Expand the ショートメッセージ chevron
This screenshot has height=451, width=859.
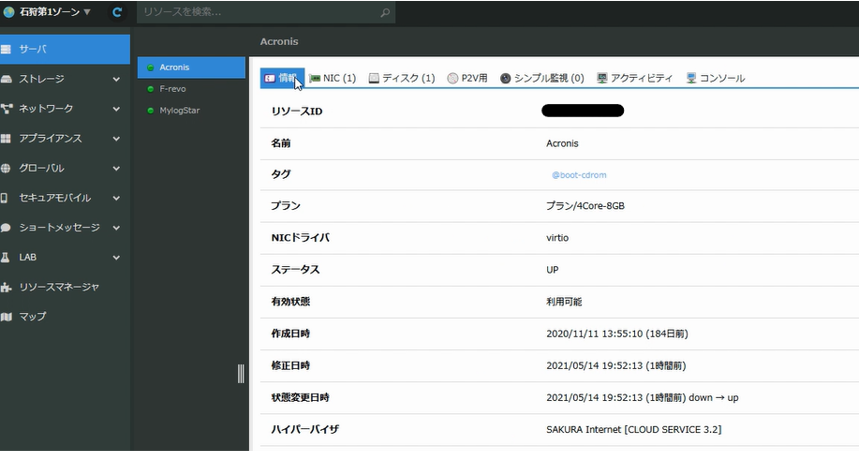tap(116, 227)
